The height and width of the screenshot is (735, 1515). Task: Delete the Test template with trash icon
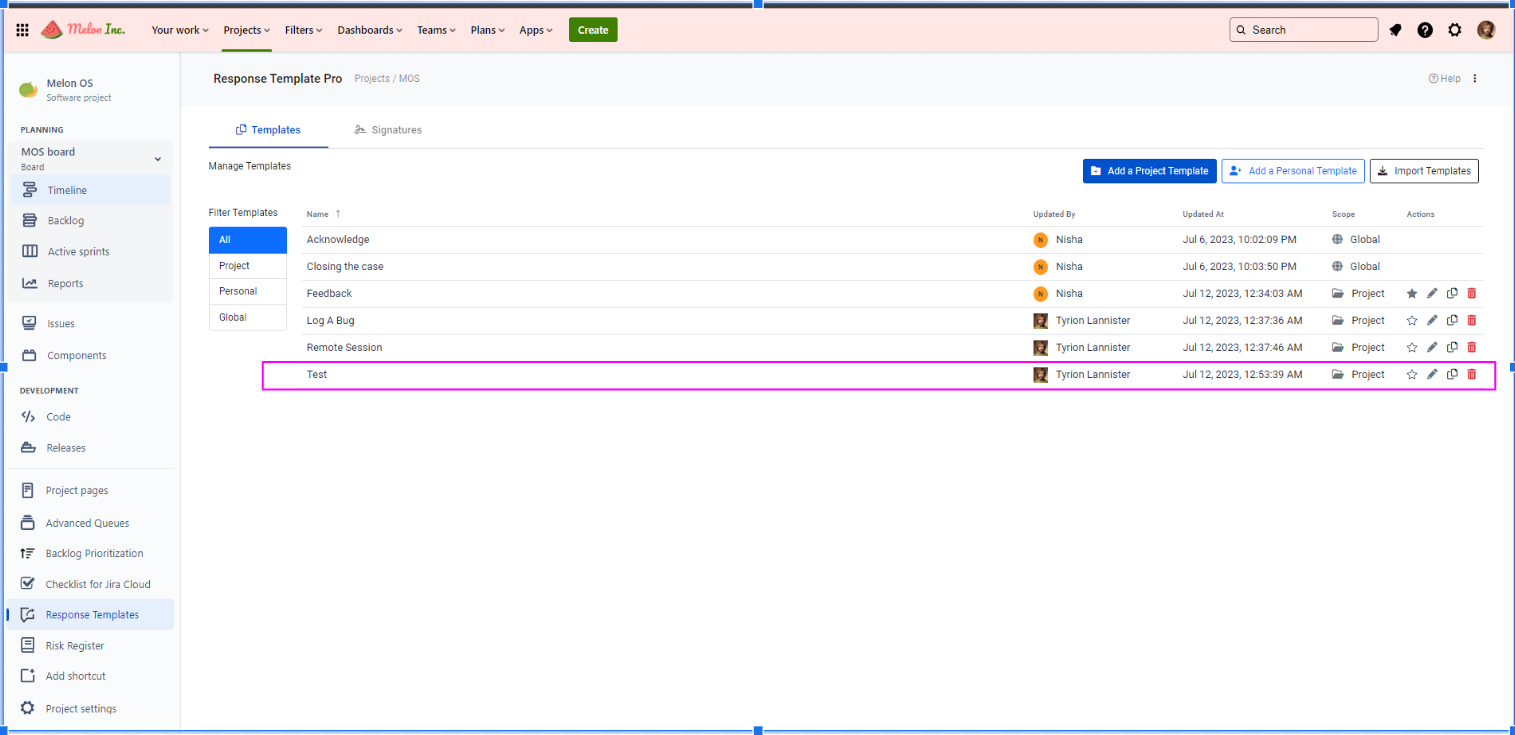[x=1471, y=374]
